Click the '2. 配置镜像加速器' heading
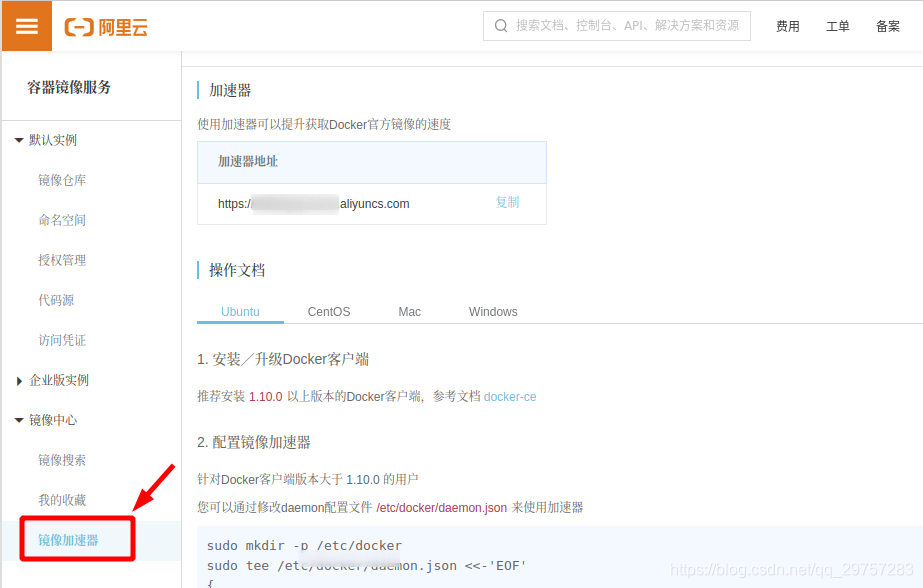 coord(254,443)
